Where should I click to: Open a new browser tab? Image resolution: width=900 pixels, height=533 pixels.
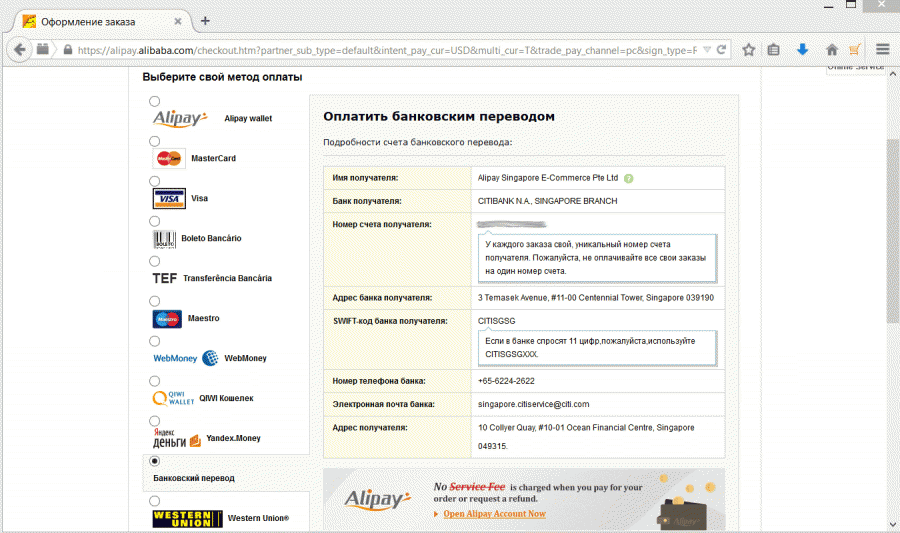tap(205, 21)
